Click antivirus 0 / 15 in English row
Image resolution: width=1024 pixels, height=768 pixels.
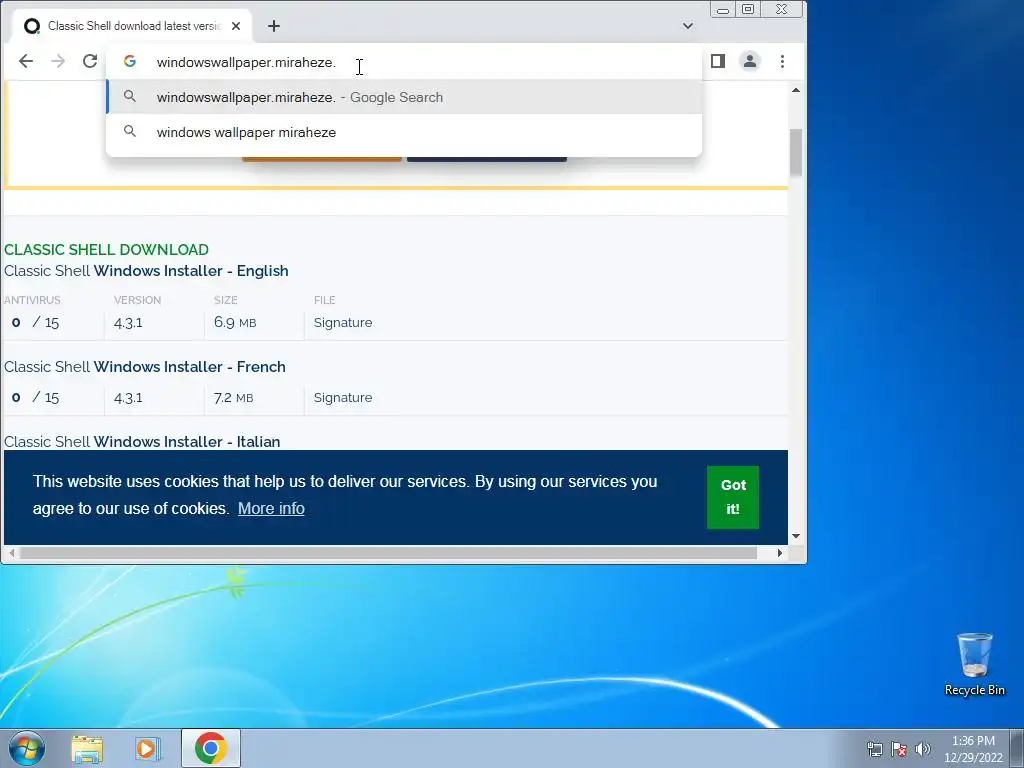tap(35, 323)
